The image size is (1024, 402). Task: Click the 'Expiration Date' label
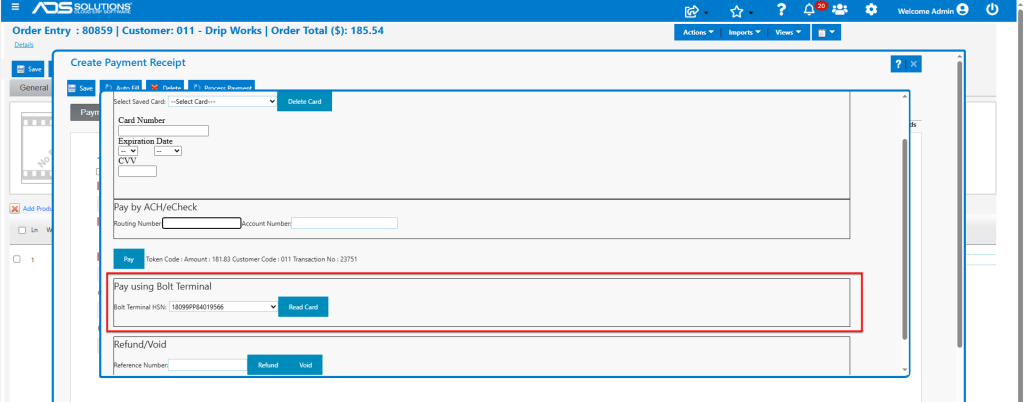145,141
